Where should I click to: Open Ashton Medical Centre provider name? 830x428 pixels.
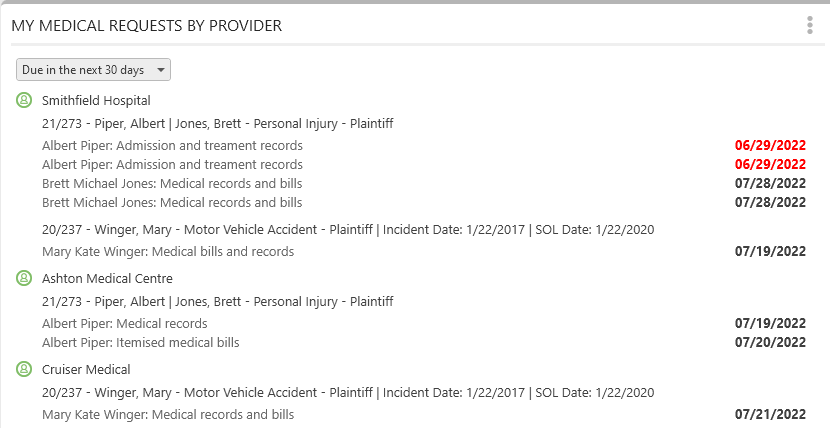107,278
